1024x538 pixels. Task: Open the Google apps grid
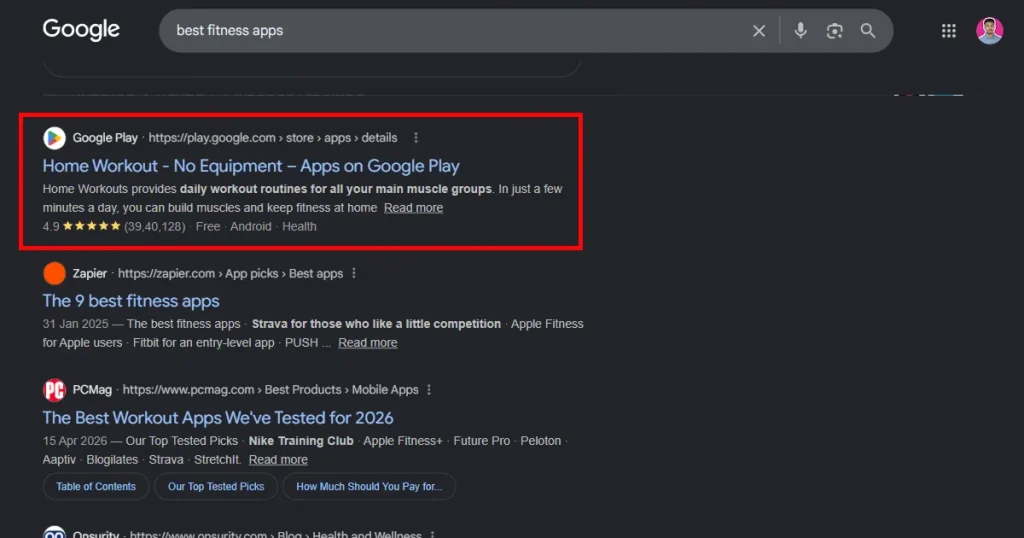[x=949, y=31]
